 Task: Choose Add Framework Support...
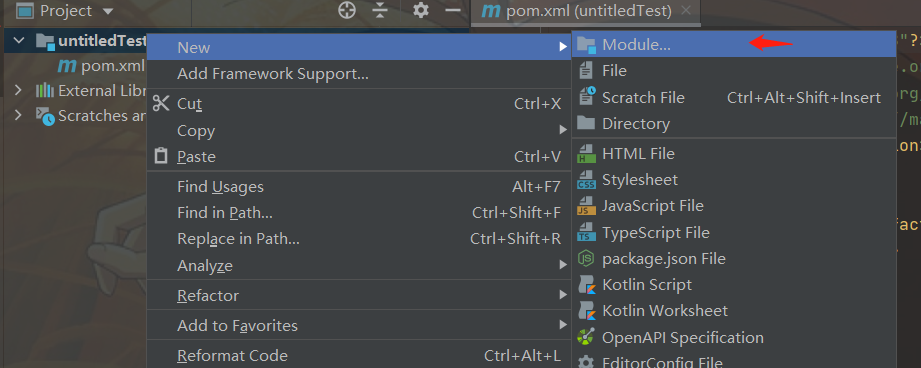click(x=359, y=74)
